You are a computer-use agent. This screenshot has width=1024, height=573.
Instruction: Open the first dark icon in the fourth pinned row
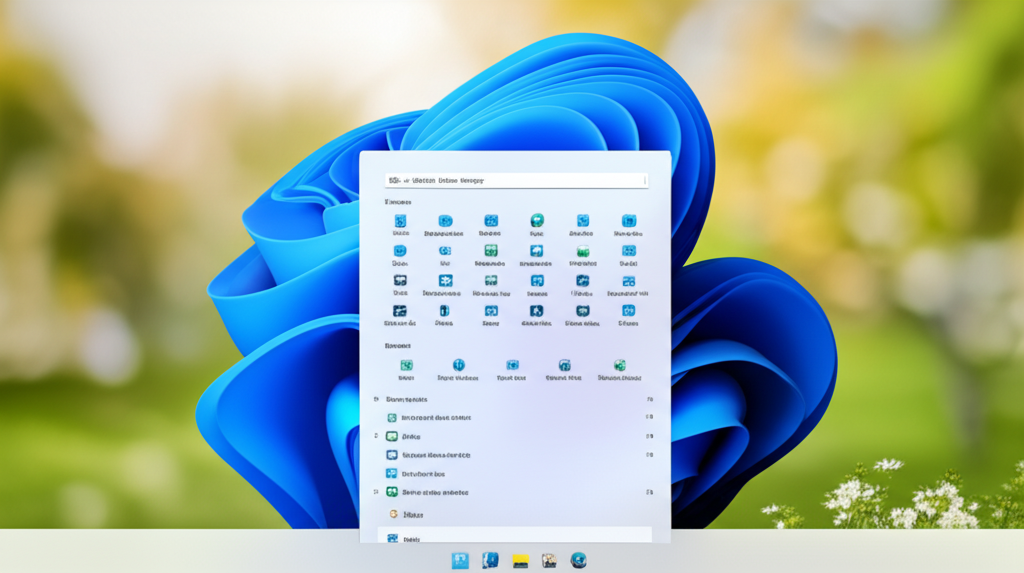400,312
